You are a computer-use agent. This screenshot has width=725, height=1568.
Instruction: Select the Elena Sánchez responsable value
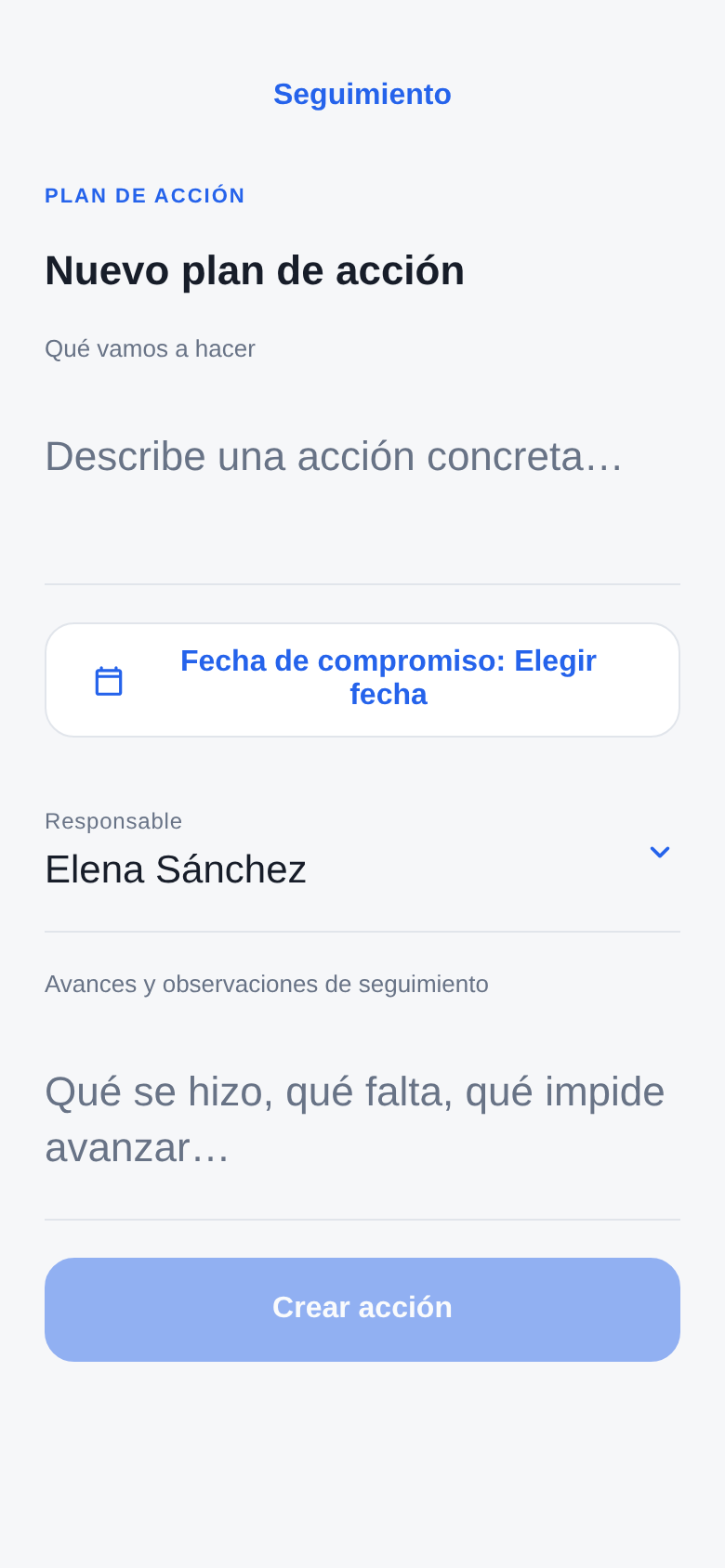[176, 869]
